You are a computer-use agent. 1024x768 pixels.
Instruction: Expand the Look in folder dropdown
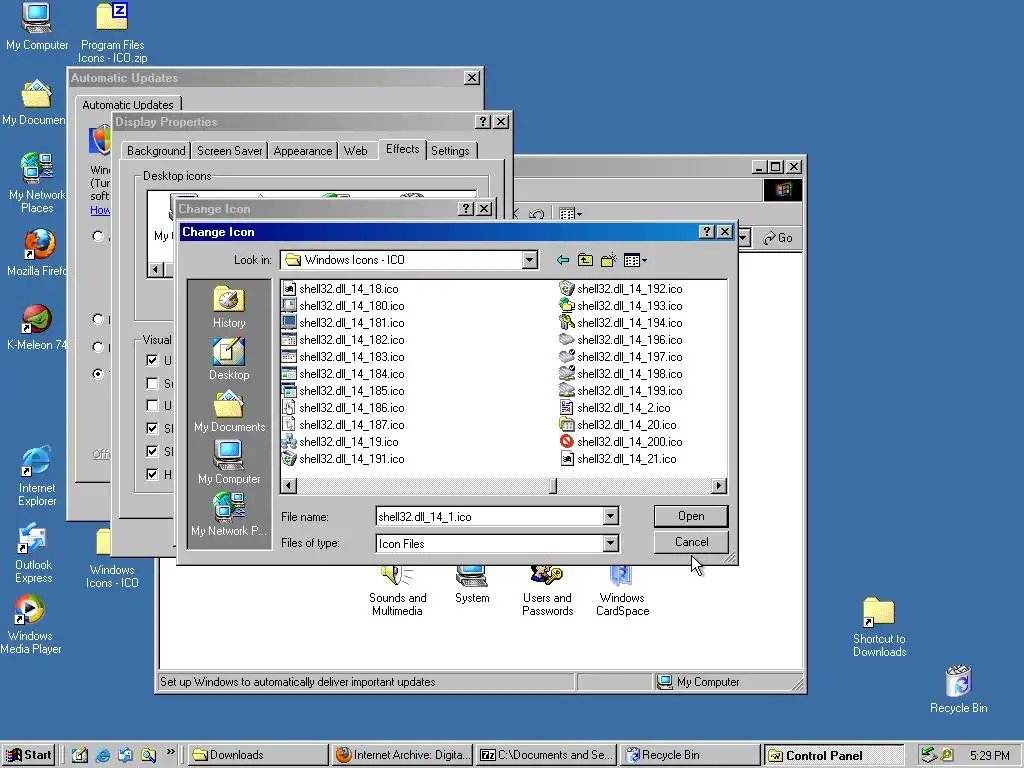tap(530, 260)
